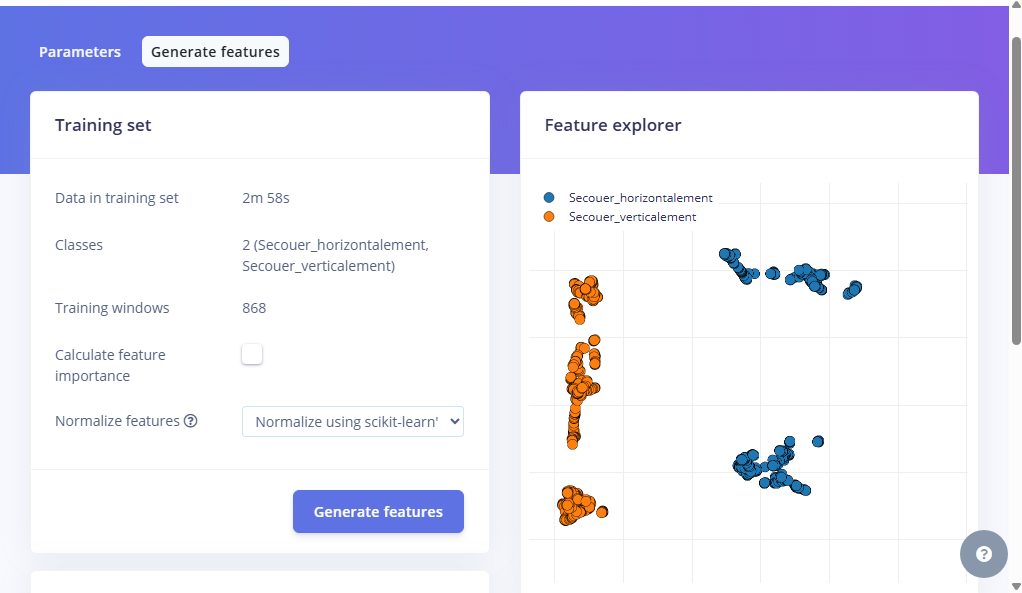Click the Secouer_verticalement legend label
The image size is (1022, 593).
point(632,217)
